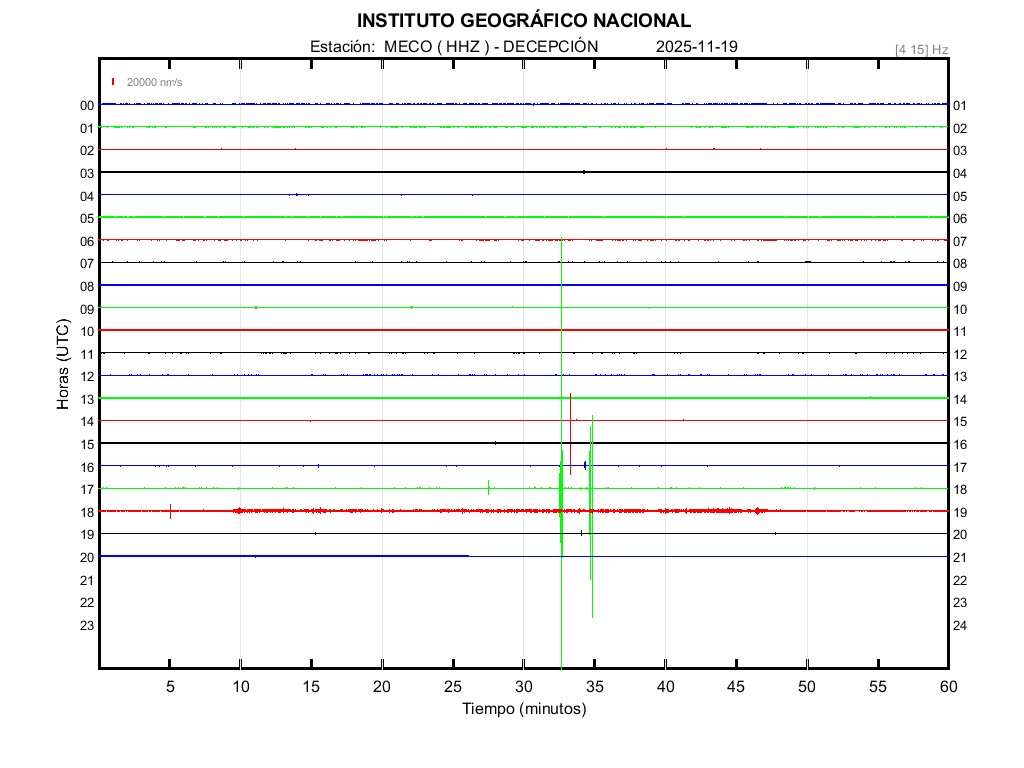The width and height of the screenshot is (1024, 768).
Task: Click hour label 10 on right axis
Action: tap(960, 309)
